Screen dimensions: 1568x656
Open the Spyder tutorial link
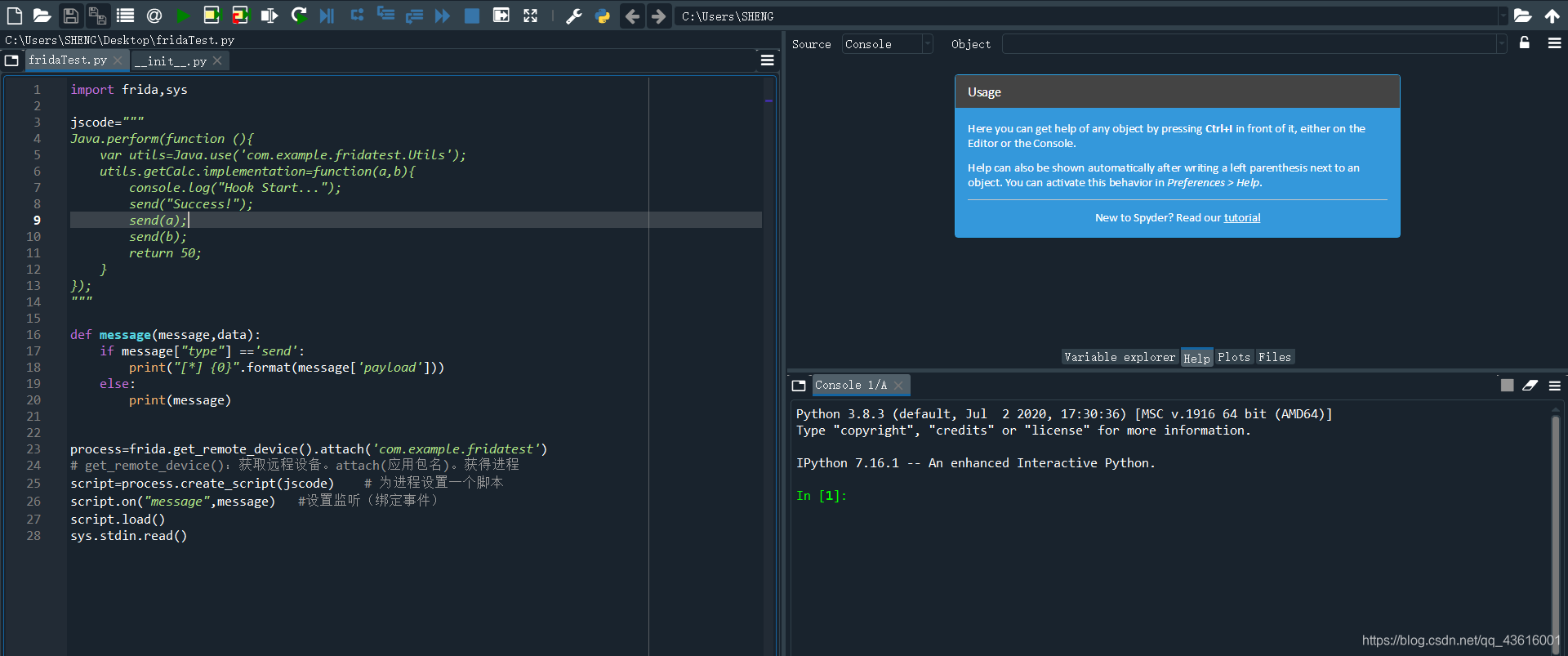[x=1241, y=217]
